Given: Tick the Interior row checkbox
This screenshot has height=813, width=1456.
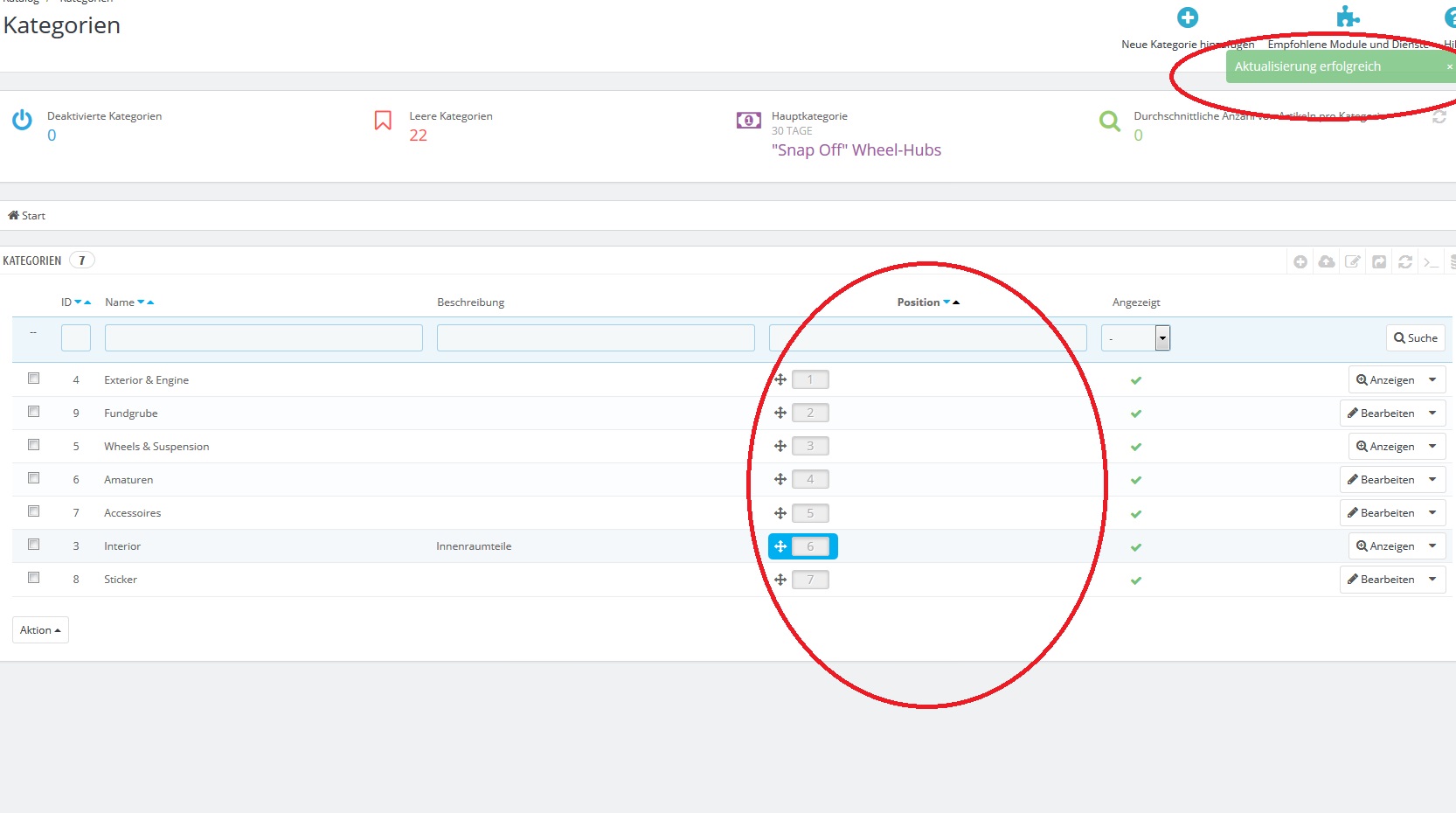Looking at the screenshot, I should coord(34,545).
